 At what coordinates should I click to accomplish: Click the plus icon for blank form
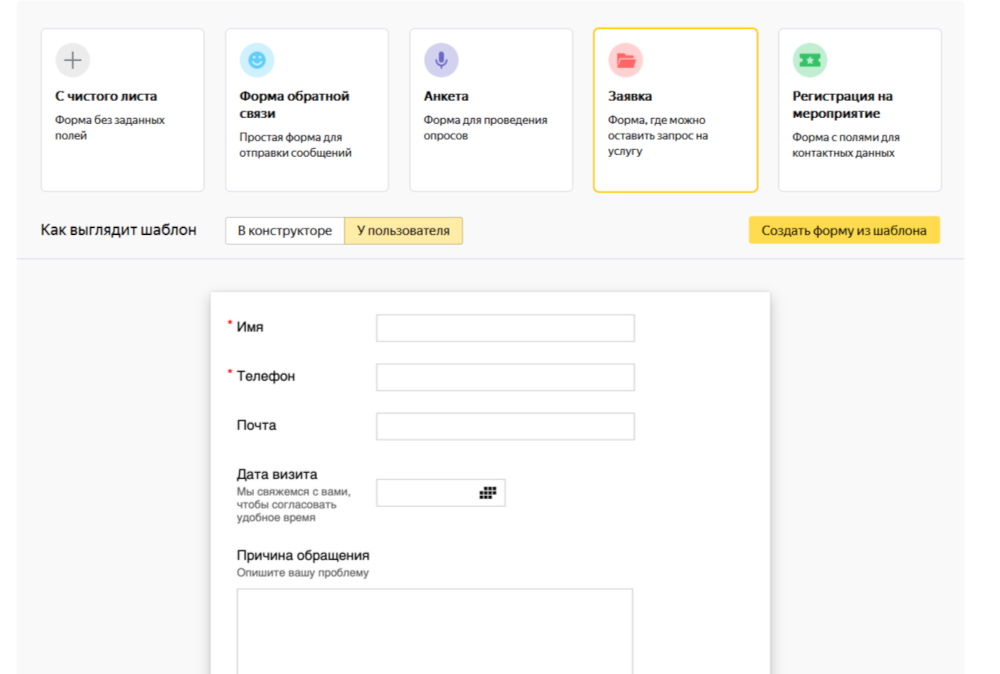(73, 60)
